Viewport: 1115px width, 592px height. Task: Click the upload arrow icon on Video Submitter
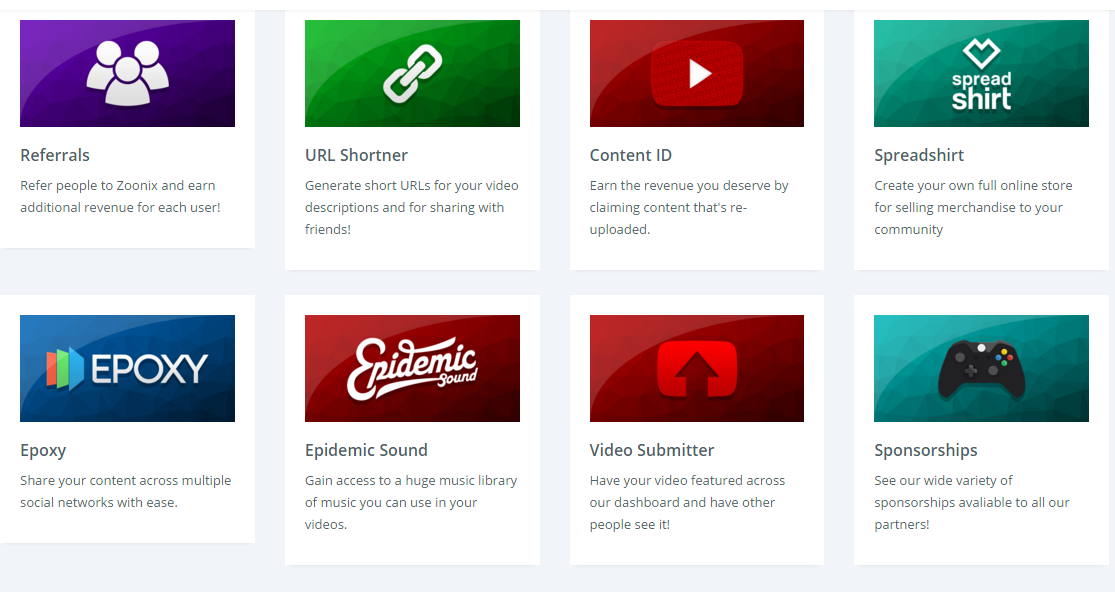[697, 369]
